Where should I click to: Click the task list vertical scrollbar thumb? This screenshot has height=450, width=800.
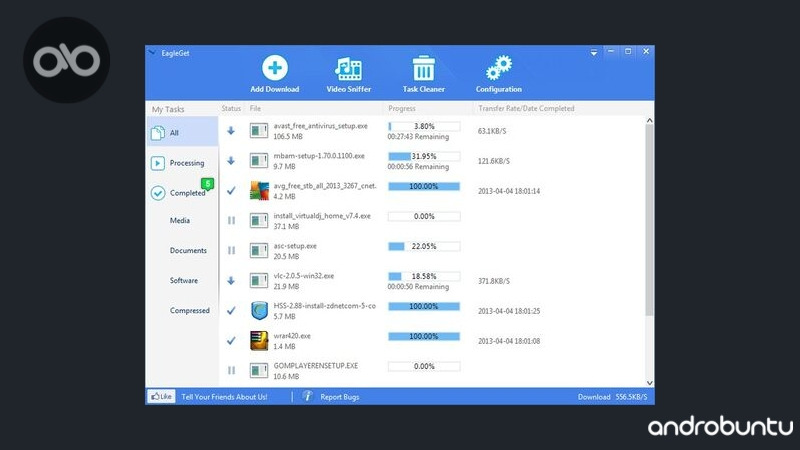[649, 220]
